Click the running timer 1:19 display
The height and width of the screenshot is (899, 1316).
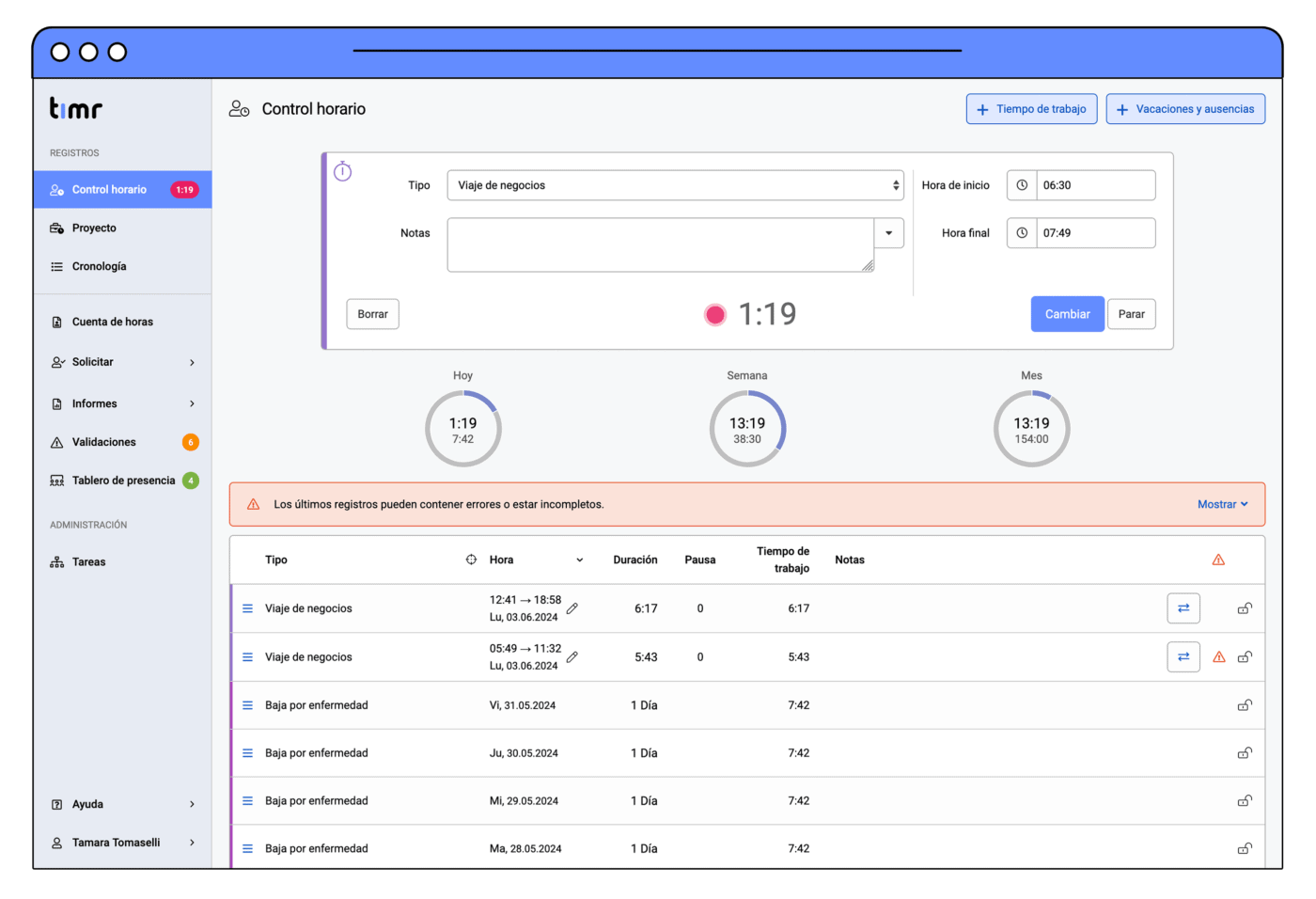[767, 314]
